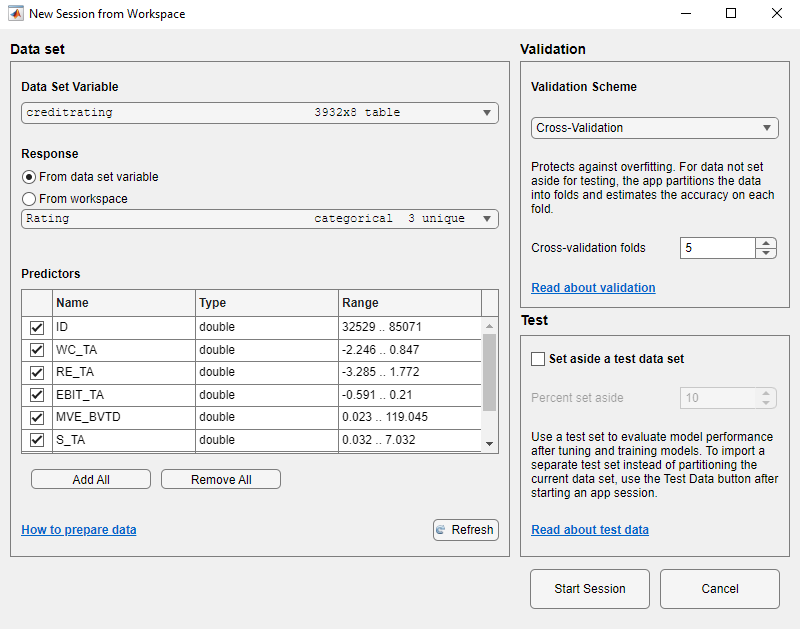Open the 'Read about validation' link

point(593,287)
